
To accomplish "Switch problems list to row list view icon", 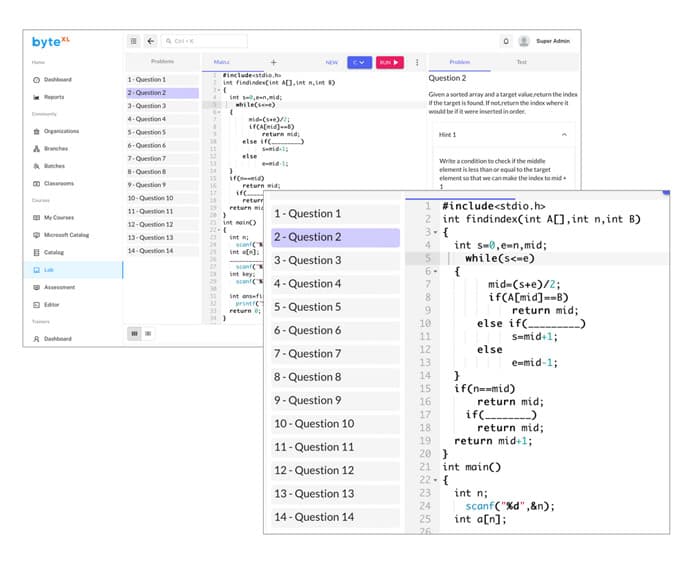I will coord(148,333).
